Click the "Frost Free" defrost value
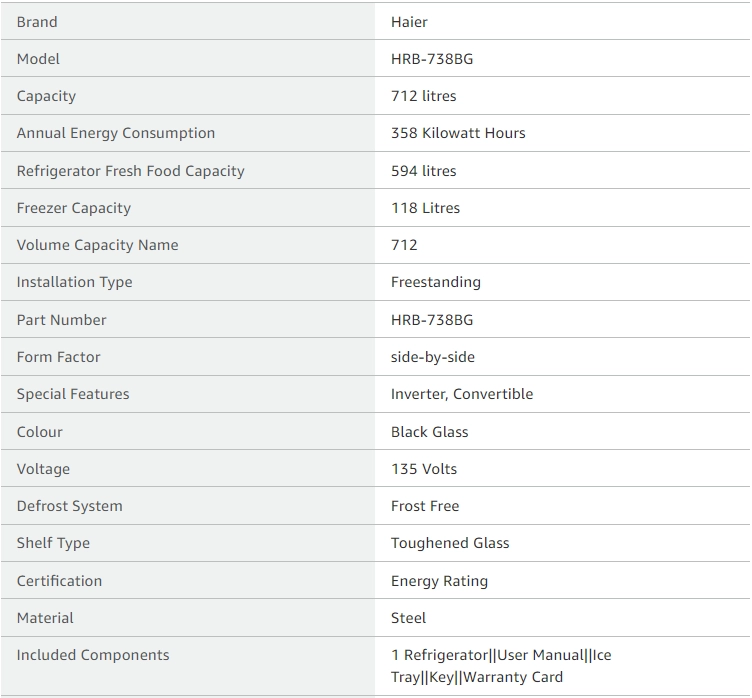Image resolution: width=752 pixels, height=698 pixels. click(425, 506)
